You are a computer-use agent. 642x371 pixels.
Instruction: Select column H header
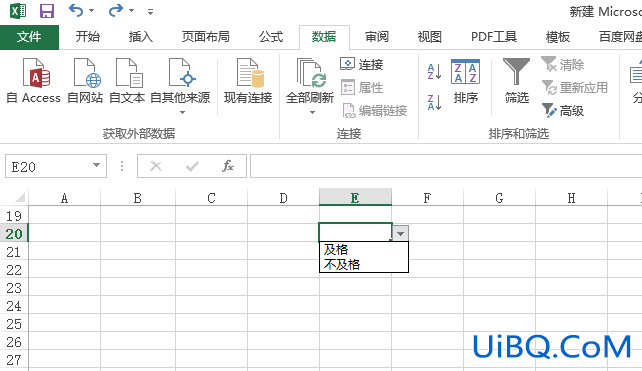tap(572, 198)
